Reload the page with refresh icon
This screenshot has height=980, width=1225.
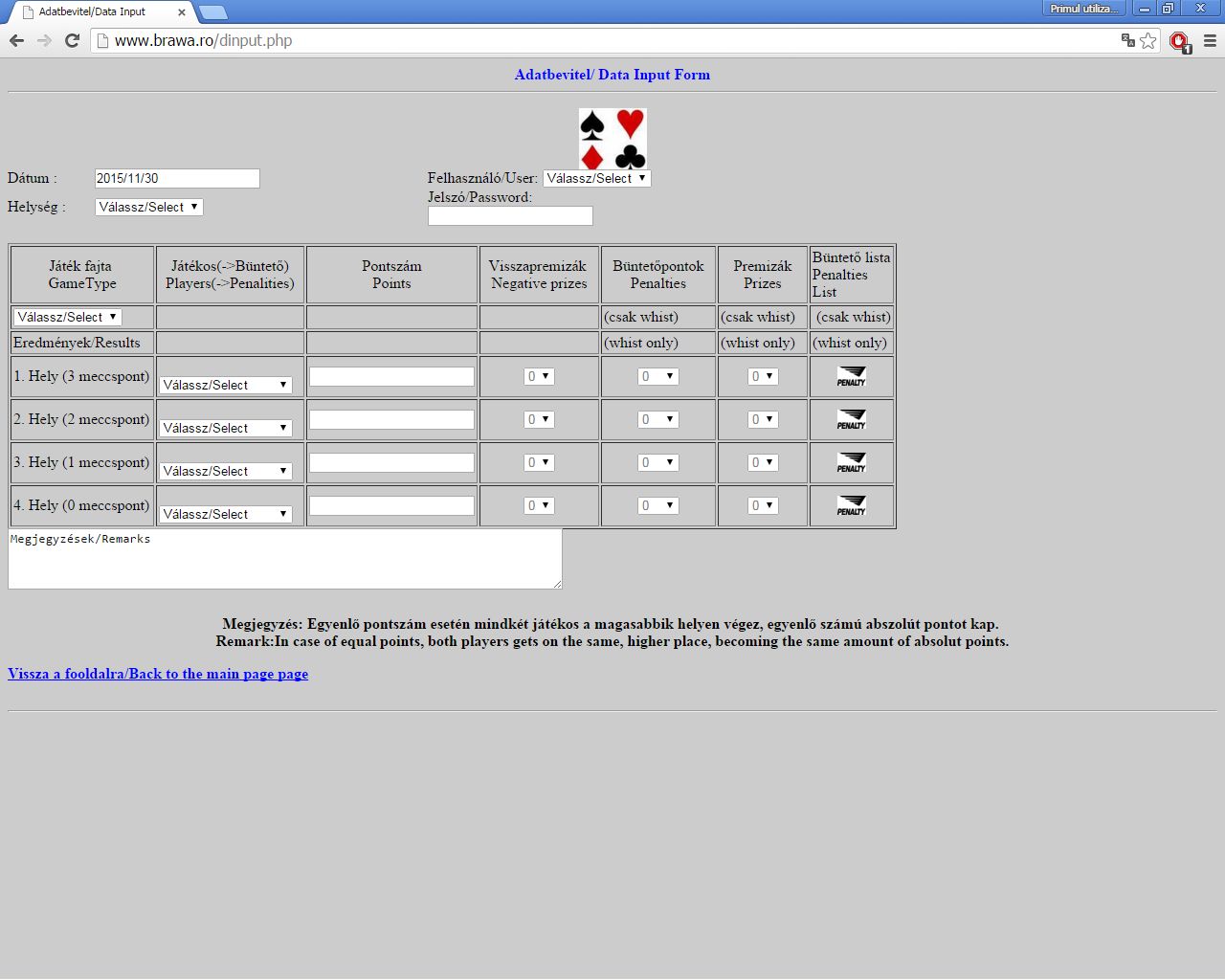pyautogui.click(x=72, y=40)
